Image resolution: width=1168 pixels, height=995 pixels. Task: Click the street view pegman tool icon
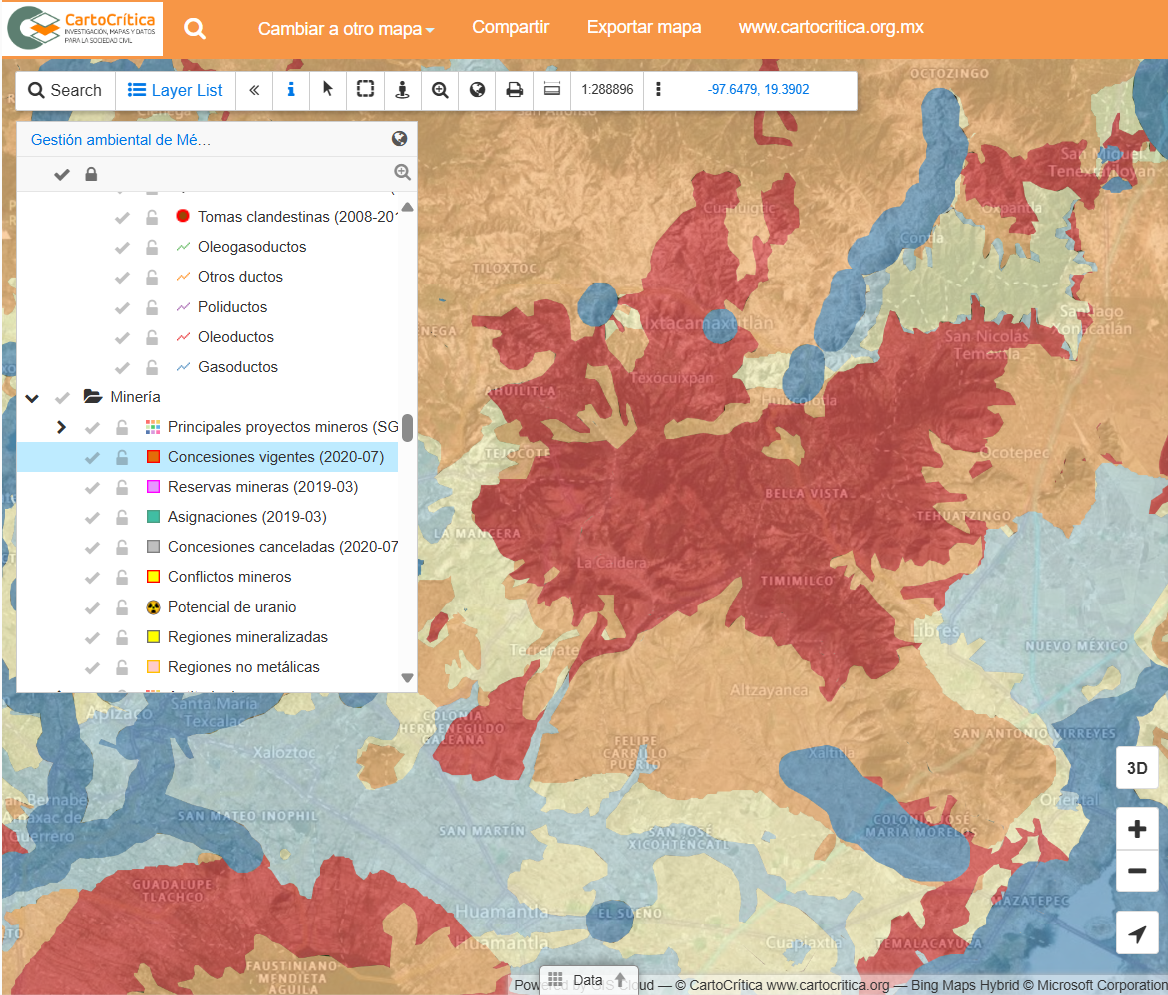click(402, 90)
